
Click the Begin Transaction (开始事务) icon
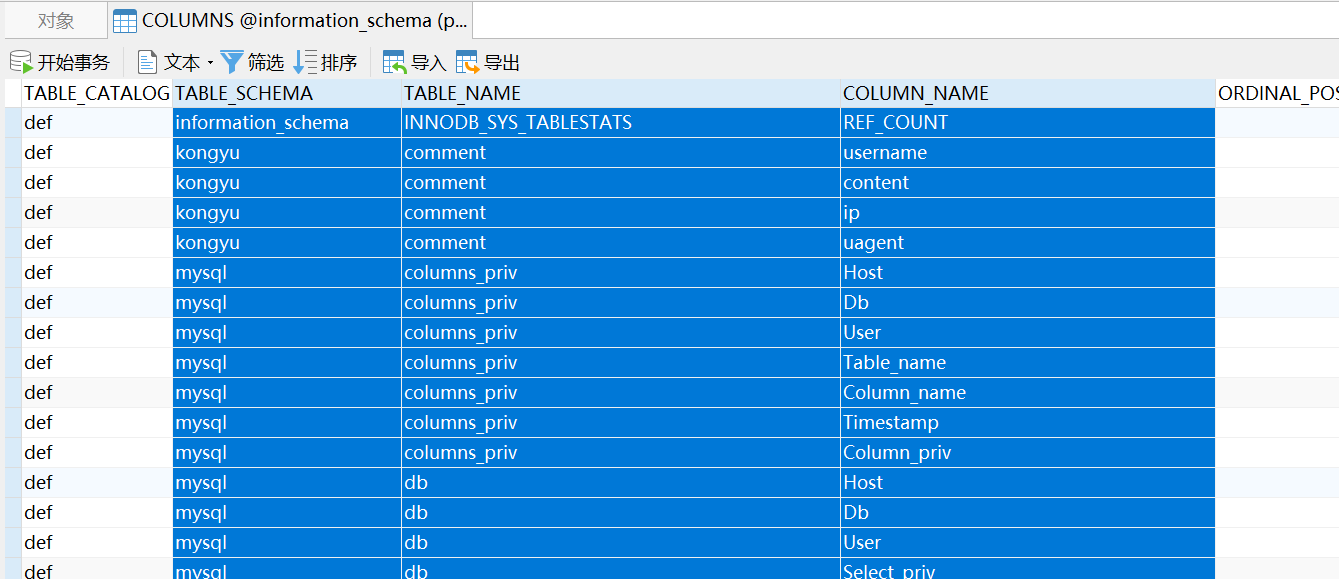[21, 62]
